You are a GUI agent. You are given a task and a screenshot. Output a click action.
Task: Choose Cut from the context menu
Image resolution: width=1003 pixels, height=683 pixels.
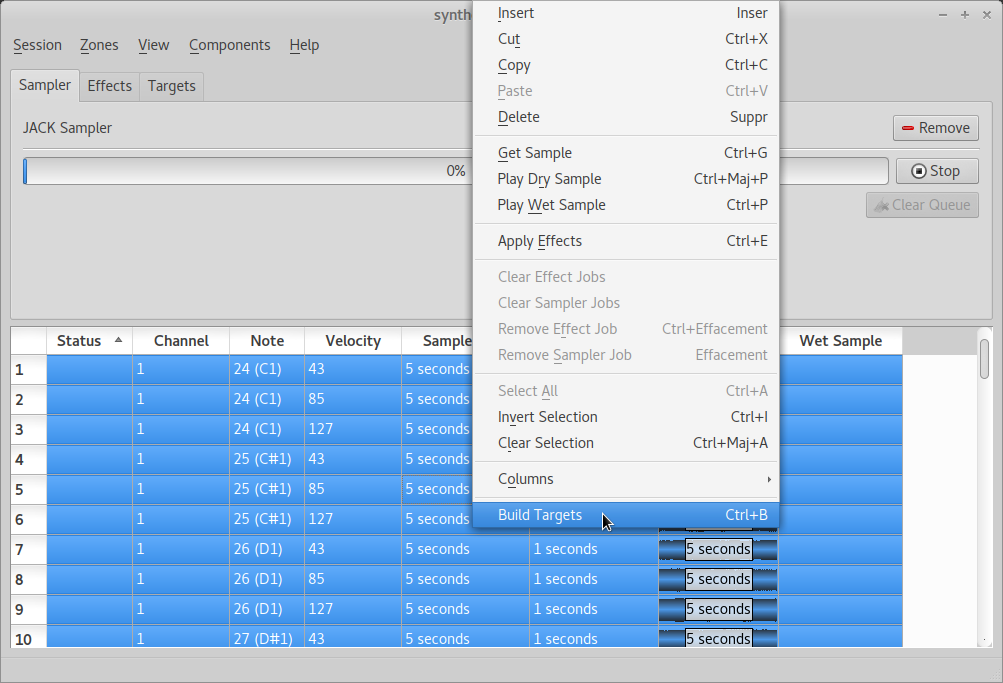[x=626, y=39]
